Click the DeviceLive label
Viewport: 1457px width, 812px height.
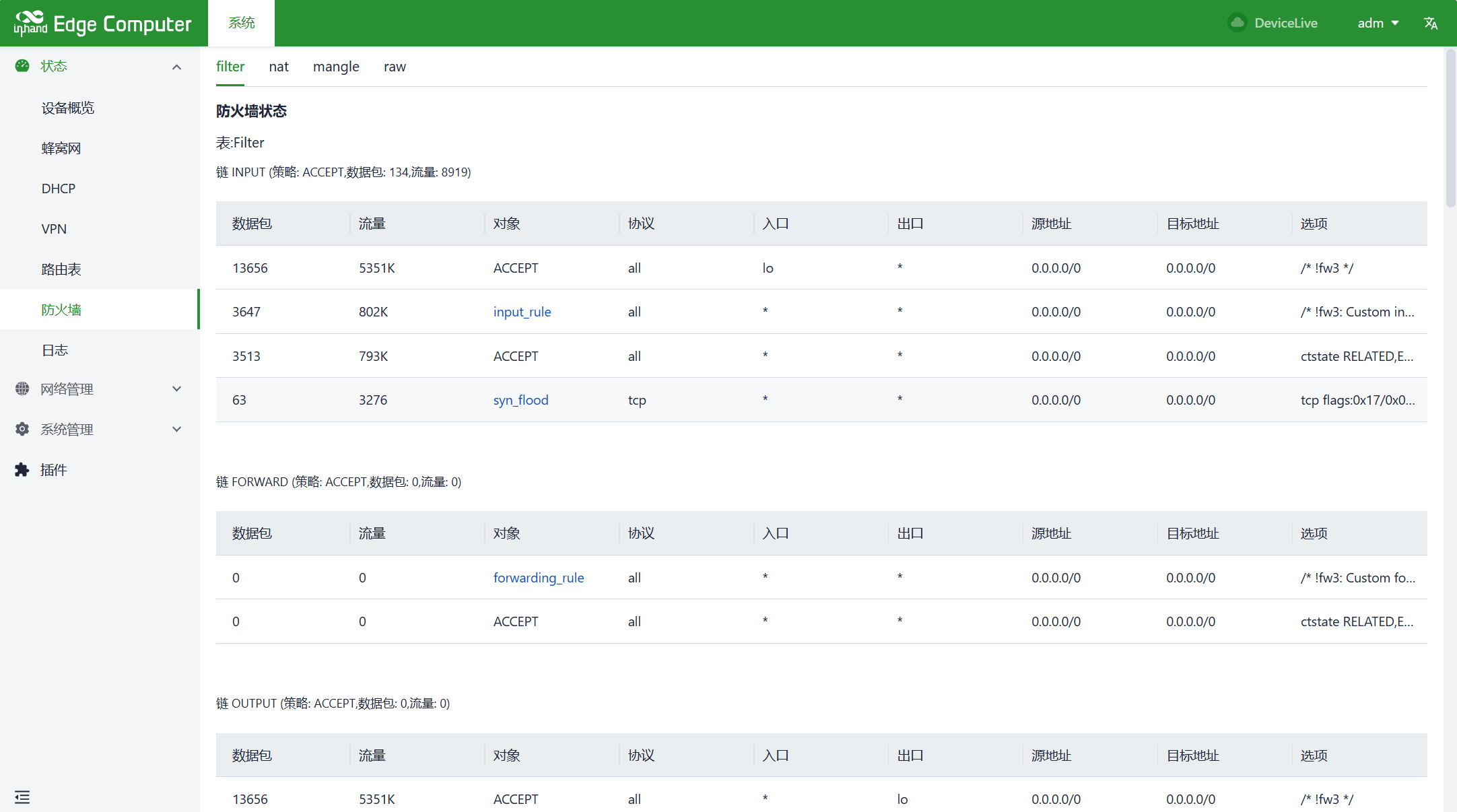click(1286, 23)
